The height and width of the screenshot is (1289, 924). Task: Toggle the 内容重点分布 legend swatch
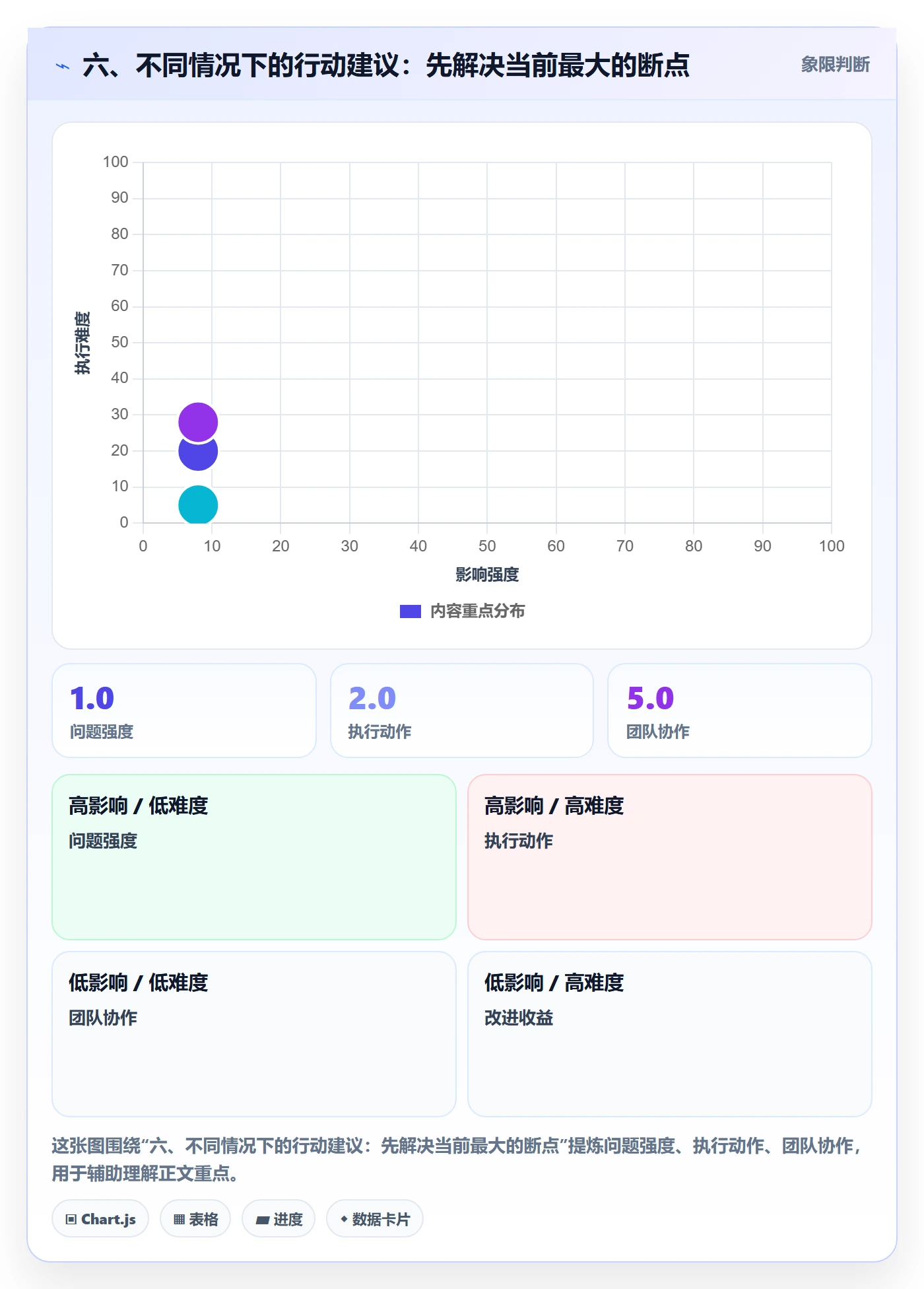[x=411, y=611]
